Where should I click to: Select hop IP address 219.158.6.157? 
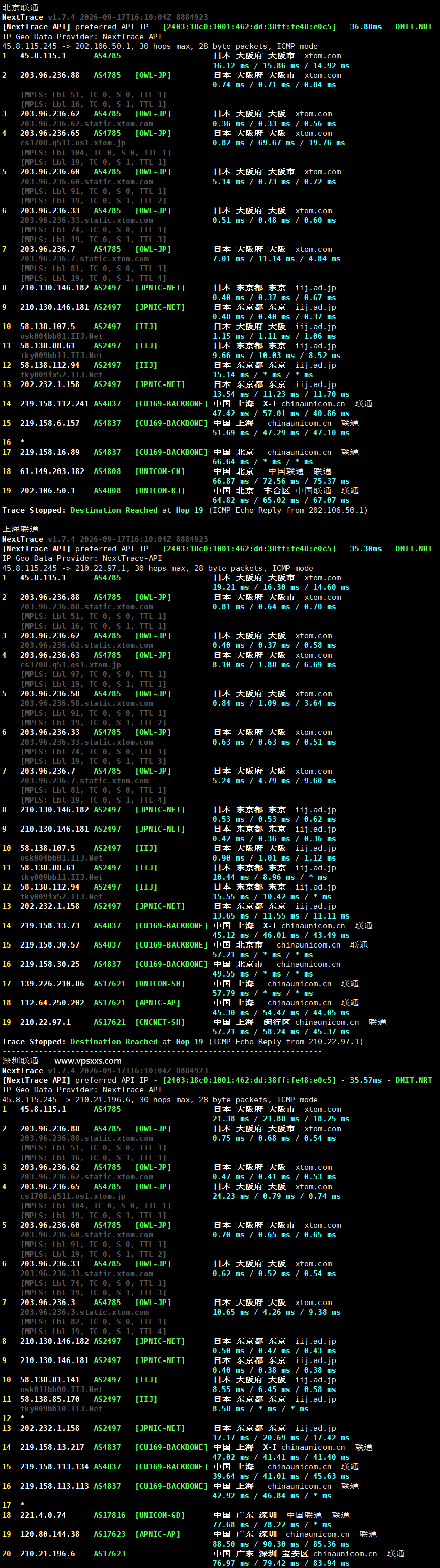pyautogui.click(x=50, y=423)
